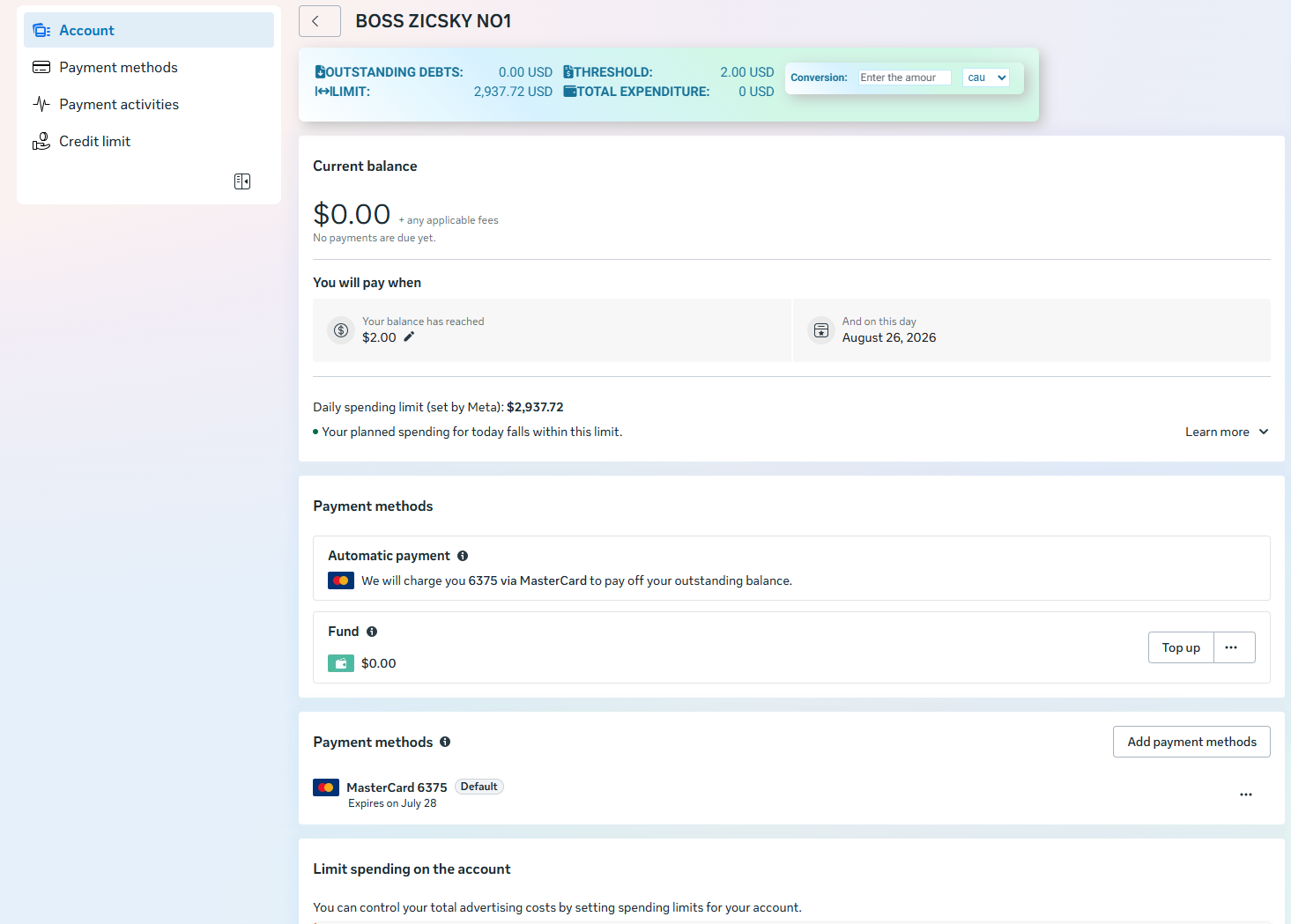Edit the $2.00 balance threshold with pencil
1291x924 pixels.
pos(409,337)
